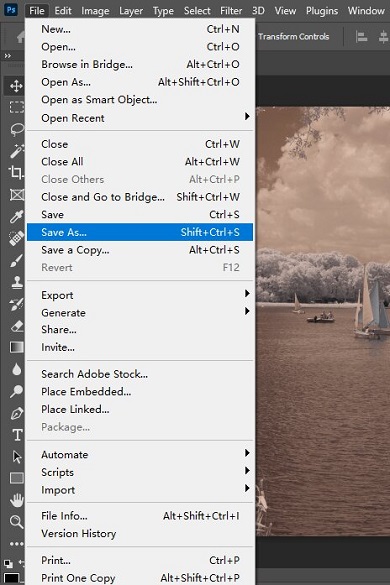Choose Save As from File menu
The width and height of the screenshot is (390, 585).
click(140, 232)
